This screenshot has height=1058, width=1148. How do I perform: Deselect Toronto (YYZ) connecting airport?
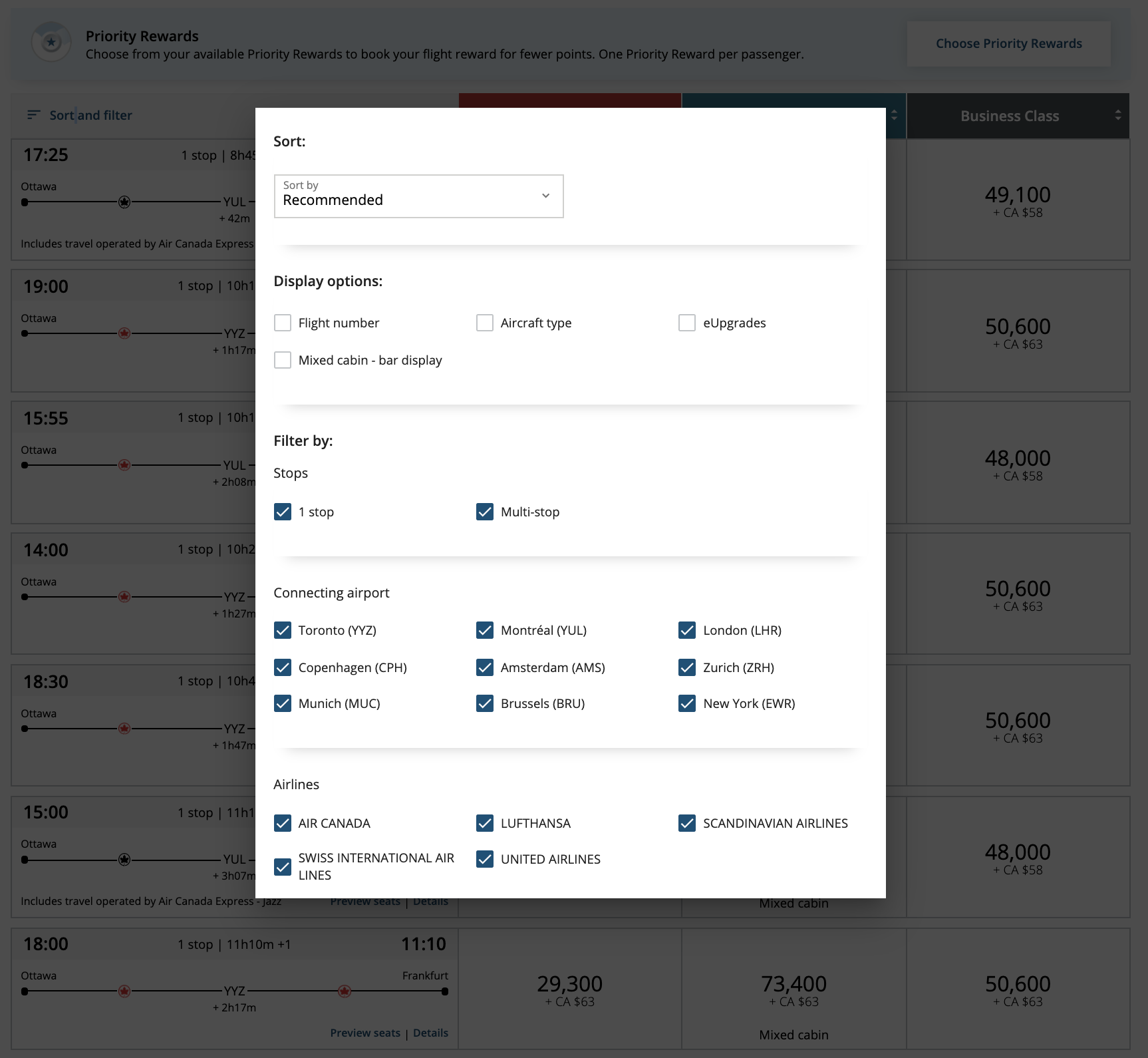click(x=283, y=630)
